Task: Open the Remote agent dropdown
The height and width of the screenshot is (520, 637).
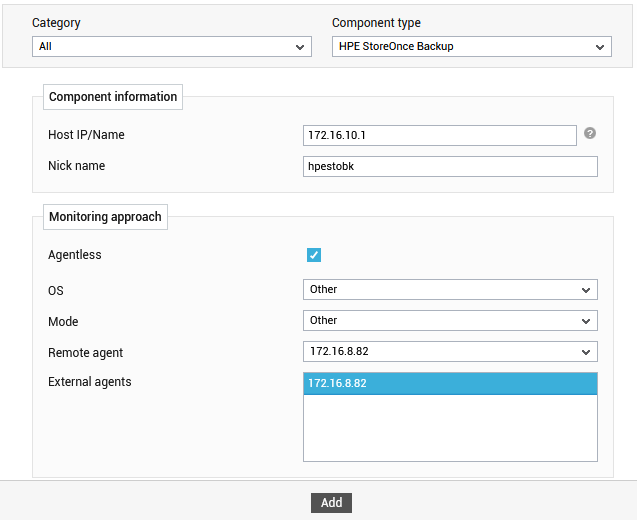Action: click(450, 351)
